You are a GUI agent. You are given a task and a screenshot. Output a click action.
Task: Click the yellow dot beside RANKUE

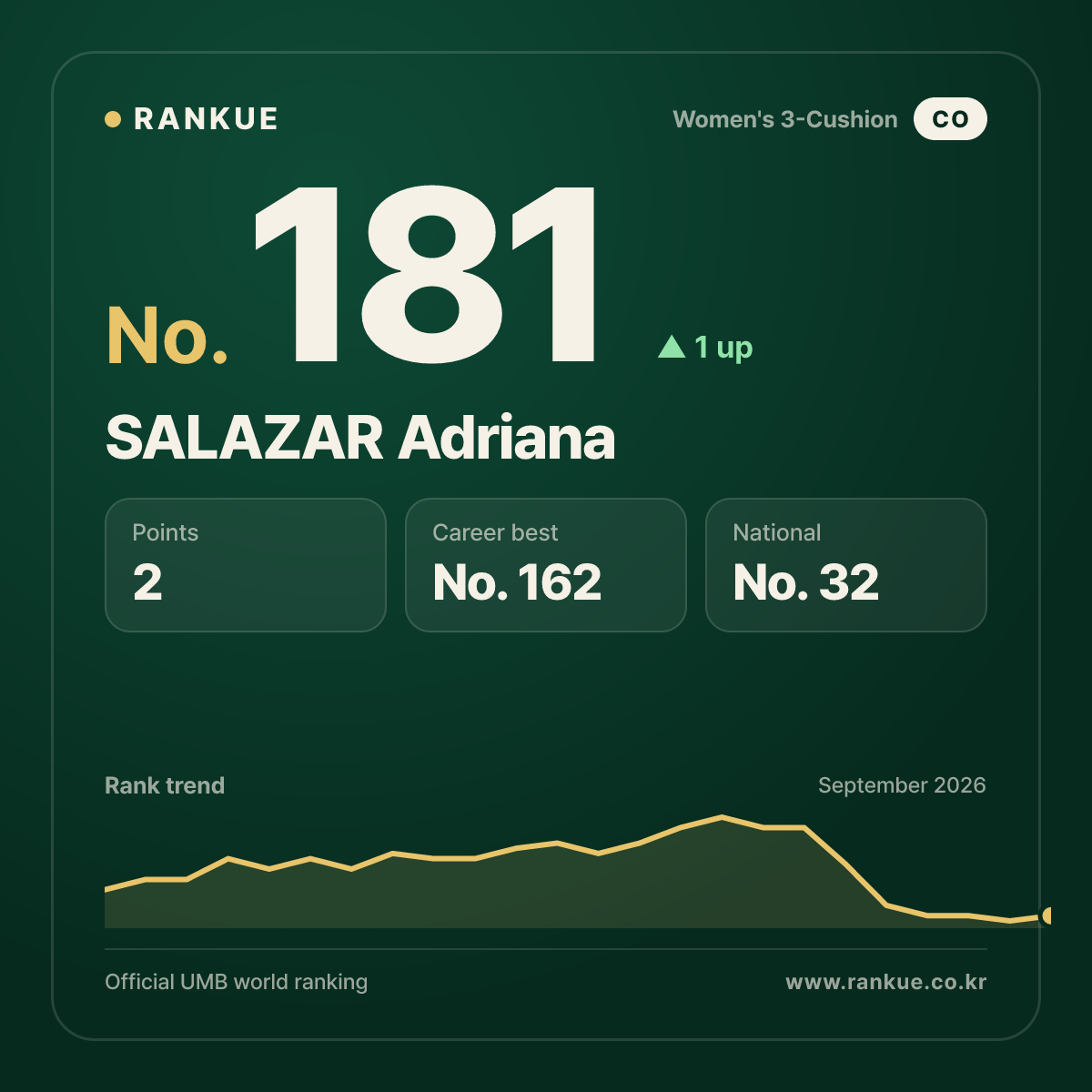113,119
